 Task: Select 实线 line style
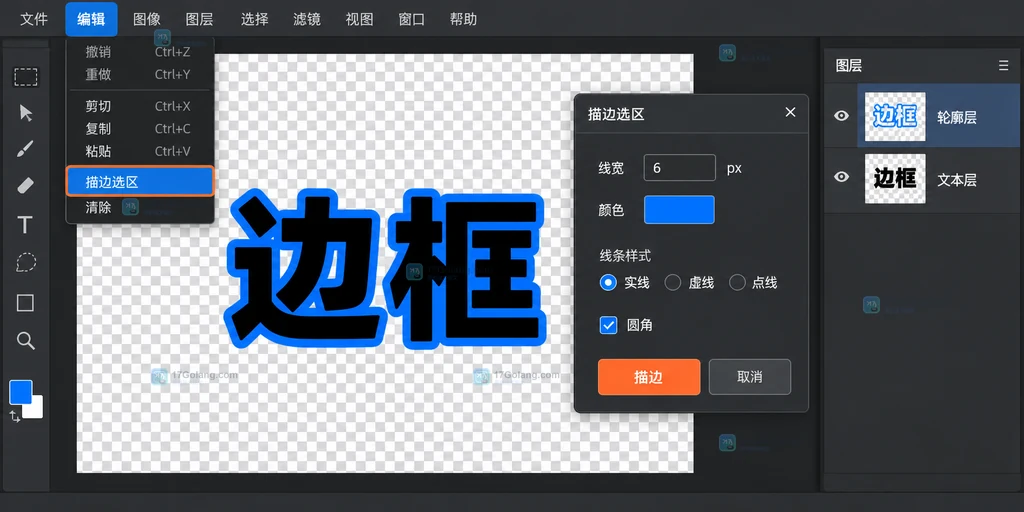click(x=608, y=282)
